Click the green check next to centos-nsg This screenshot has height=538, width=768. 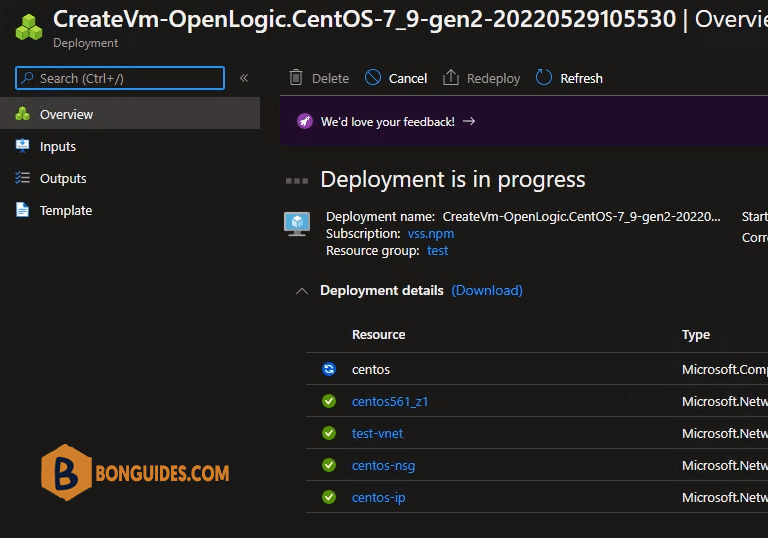329,465
